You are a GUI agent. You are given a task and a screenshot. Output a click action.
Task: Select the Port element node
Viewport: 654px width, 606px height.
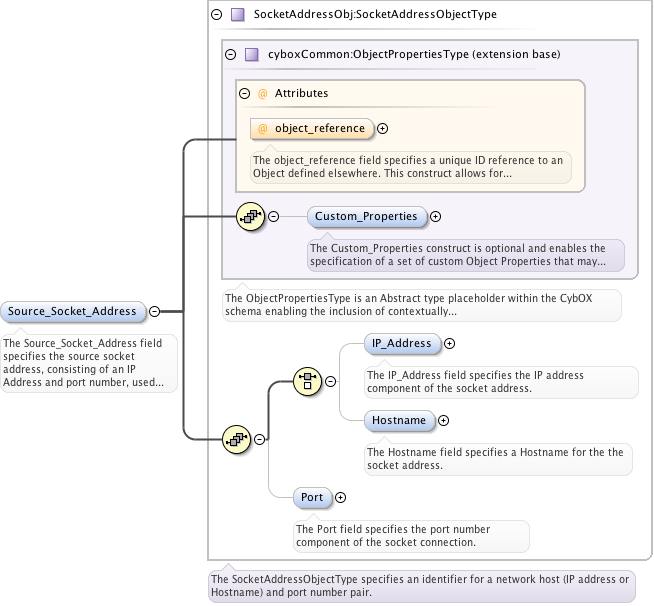tap(311, 497)
